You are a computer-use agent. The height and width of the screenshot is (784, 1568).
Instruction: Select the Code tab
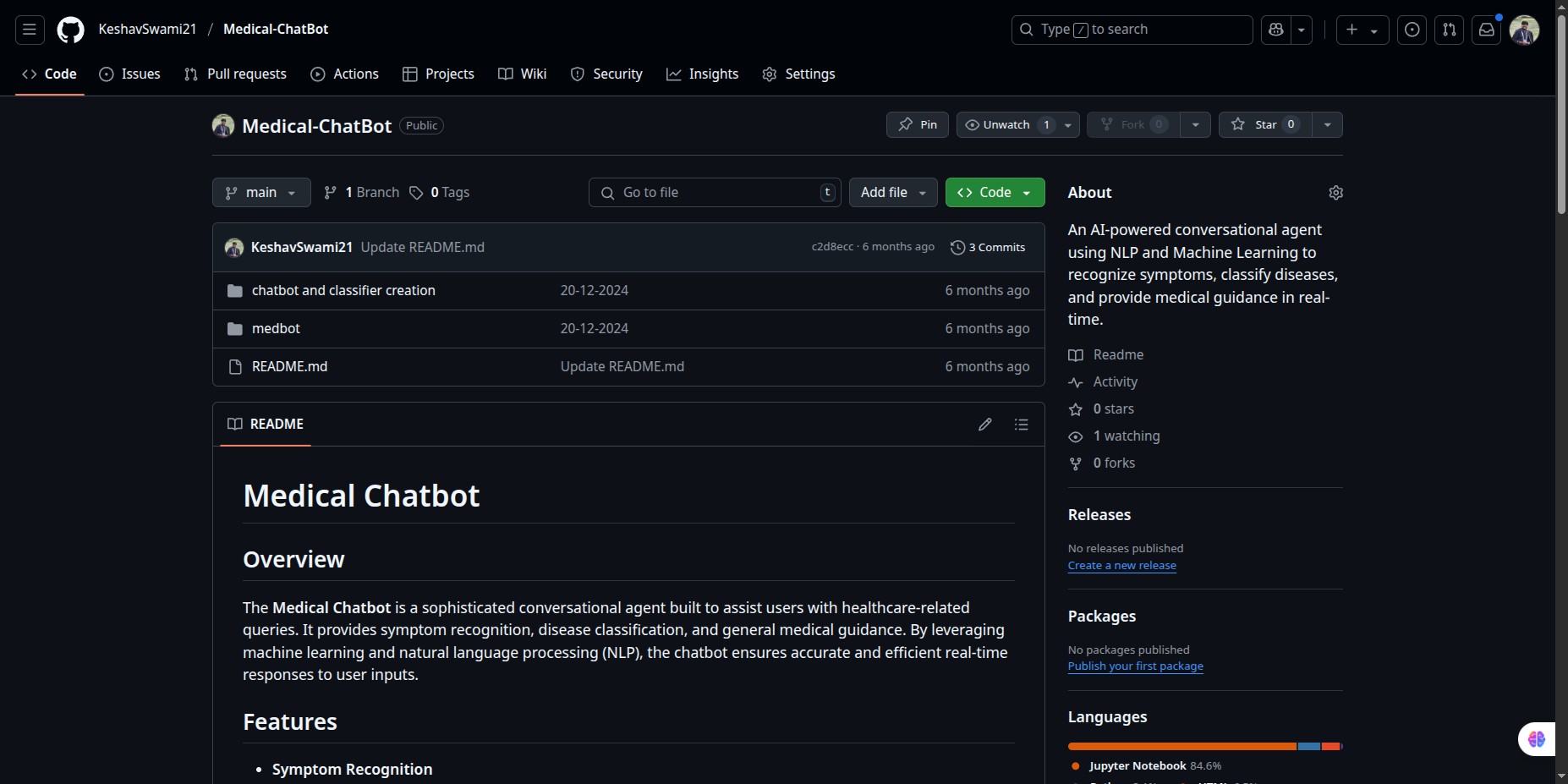tap(49, 74)
